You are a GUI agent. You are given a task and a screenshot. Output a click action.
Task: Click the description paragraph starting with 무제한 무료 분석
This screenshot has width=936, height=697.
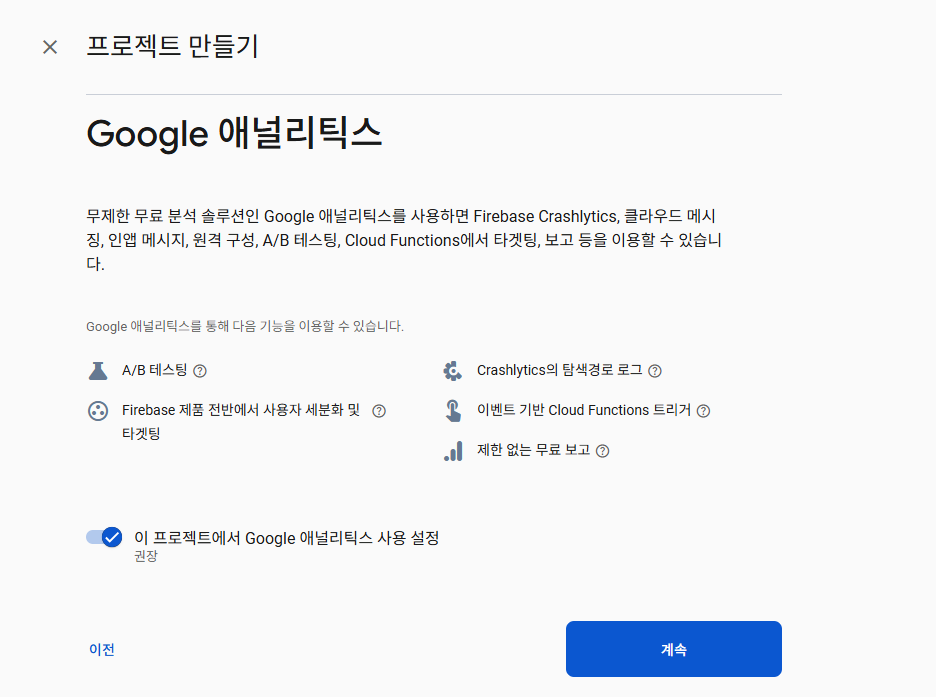point(404,240)
